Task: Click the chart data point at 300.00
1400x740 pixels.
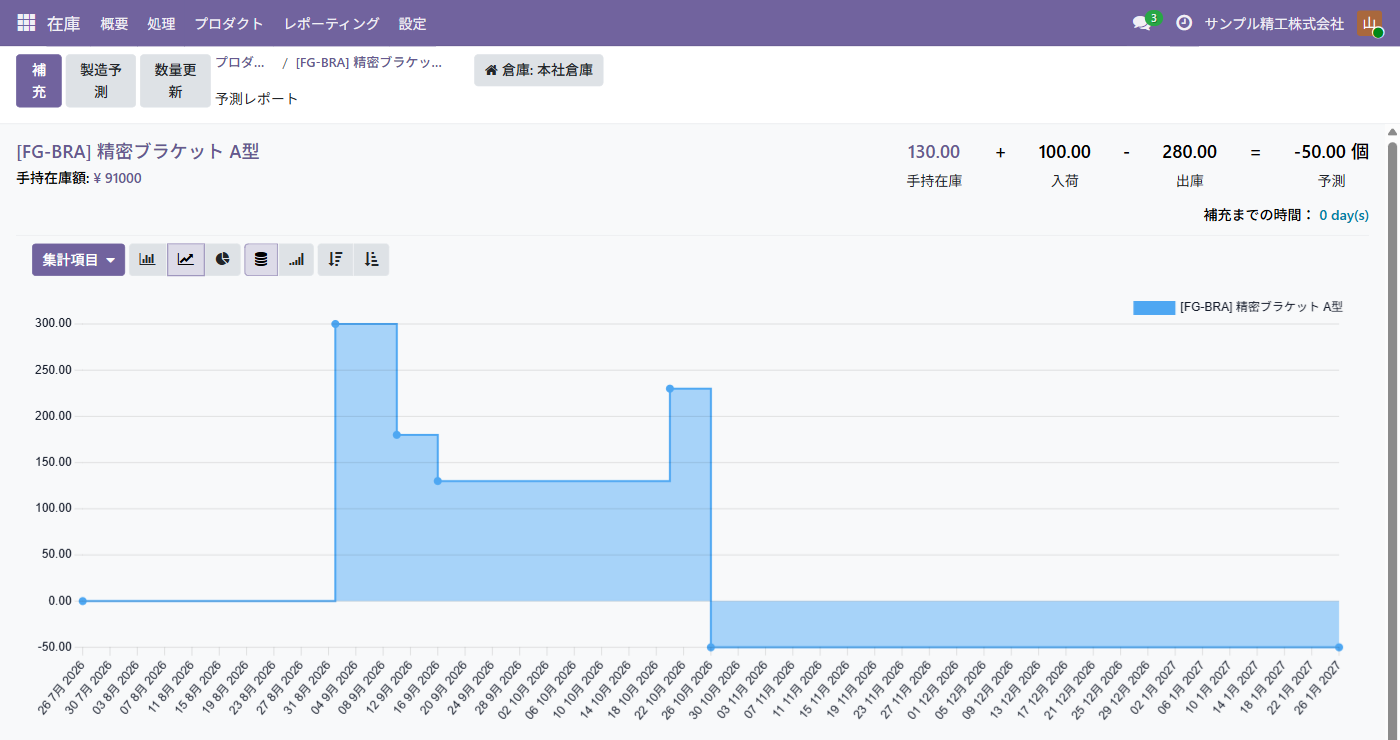Action: pyautogui.click(x=335, y=324)
